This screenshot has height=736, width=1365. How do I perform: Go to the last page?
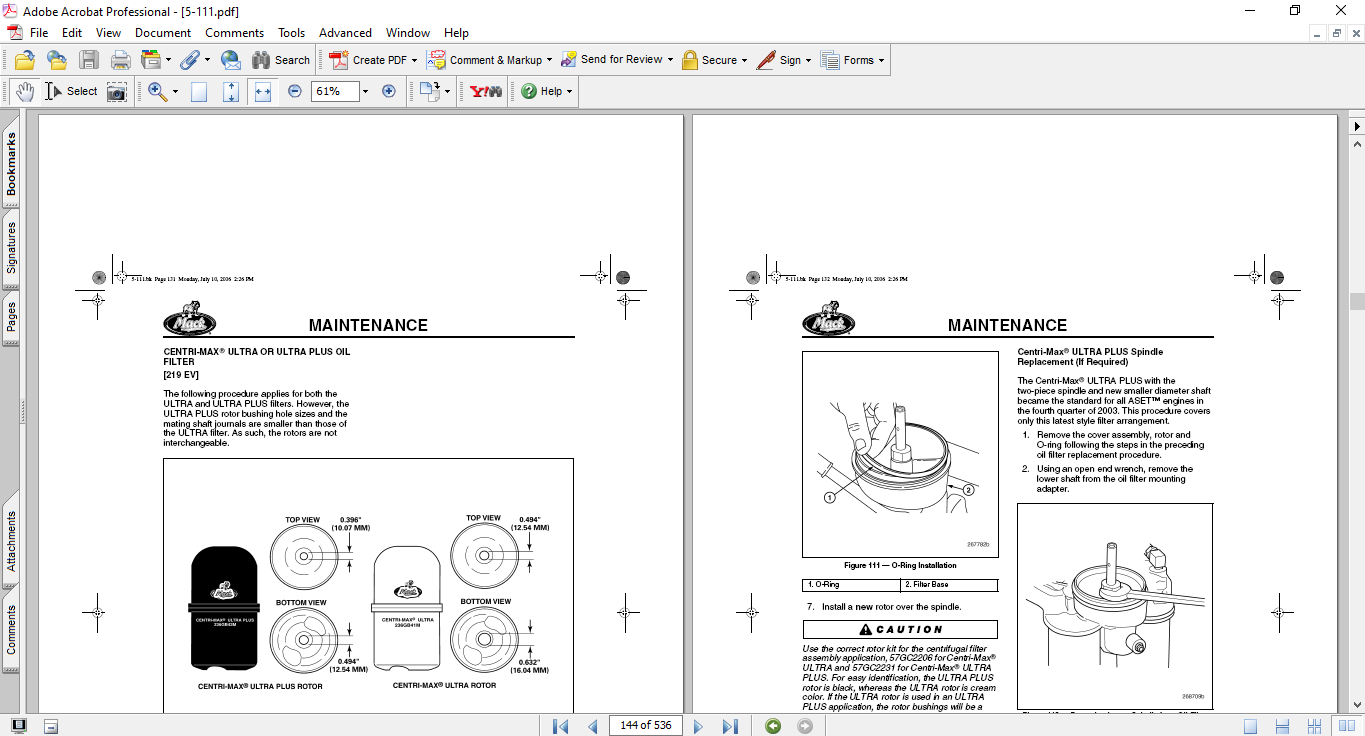730,726
